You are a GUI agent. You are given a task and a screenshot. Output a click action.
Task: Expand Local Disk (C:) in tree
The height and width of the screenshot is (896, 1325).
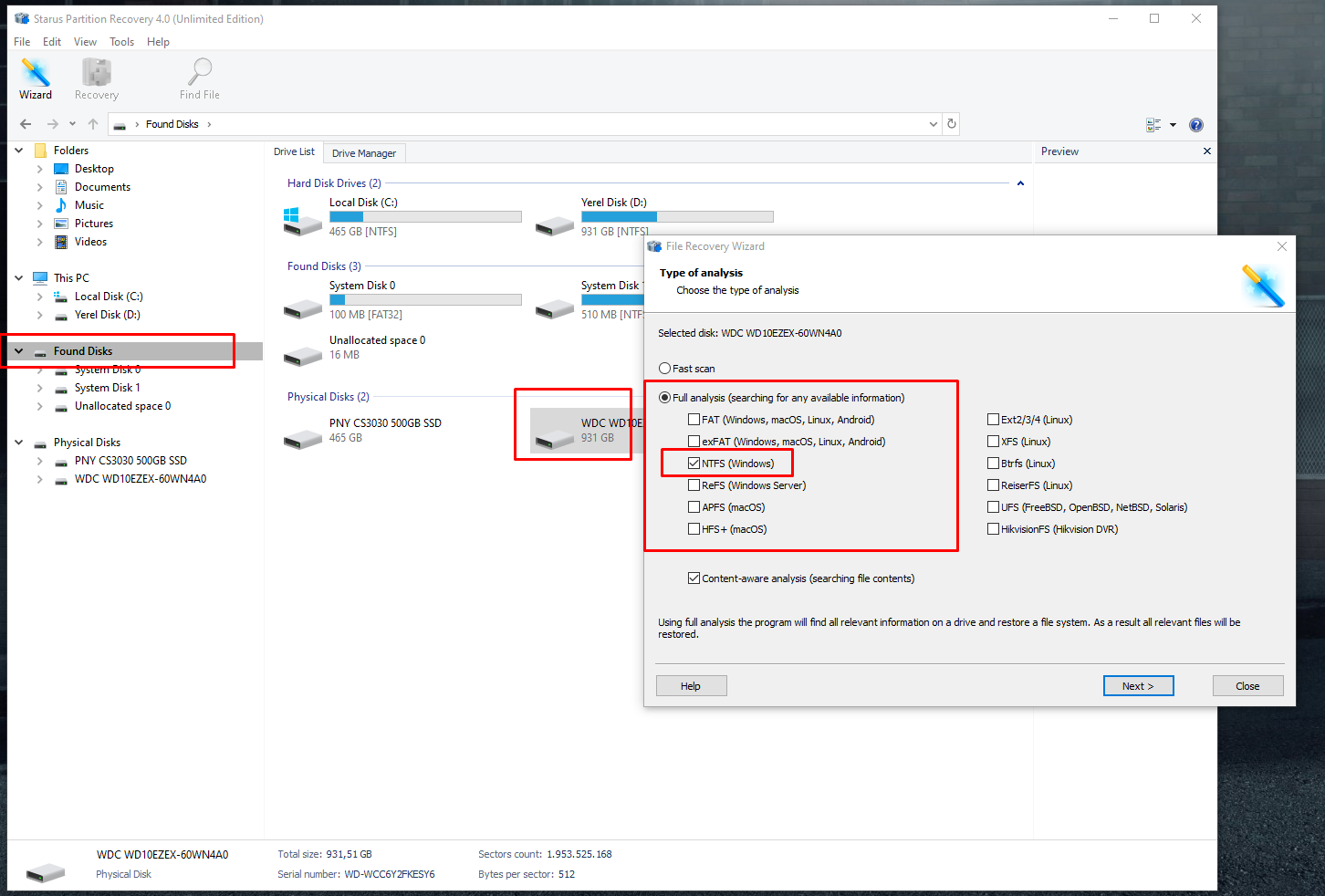coord(39,297)
